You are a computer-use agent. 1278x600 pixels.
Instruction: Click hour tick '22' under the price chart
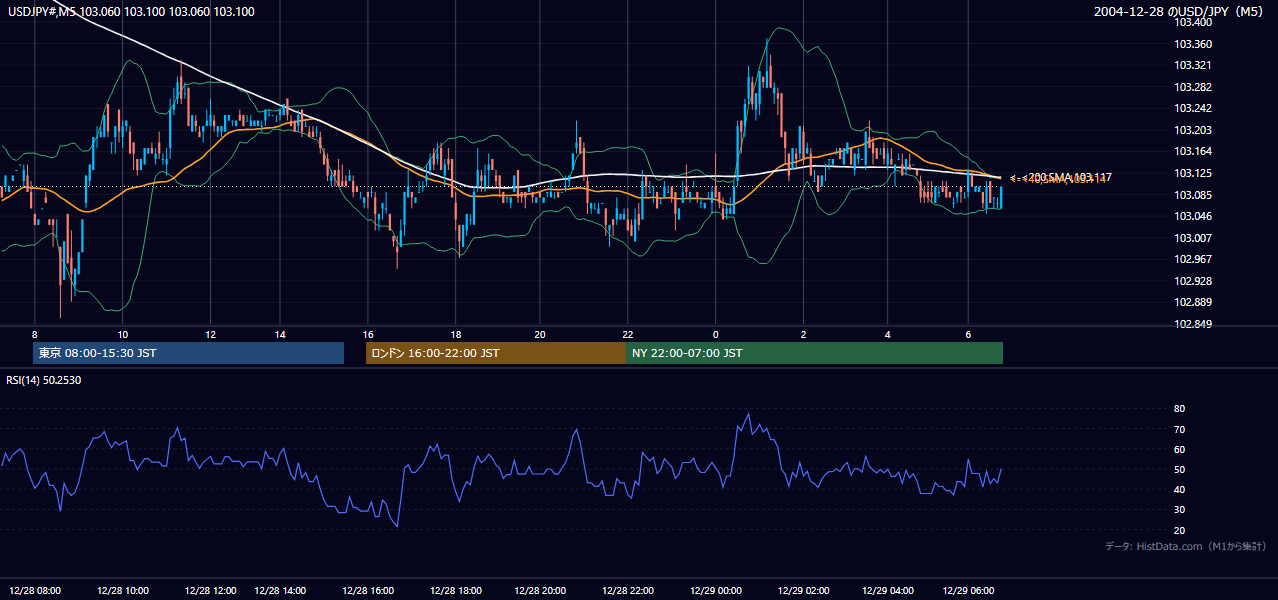[x=628, y=334]
